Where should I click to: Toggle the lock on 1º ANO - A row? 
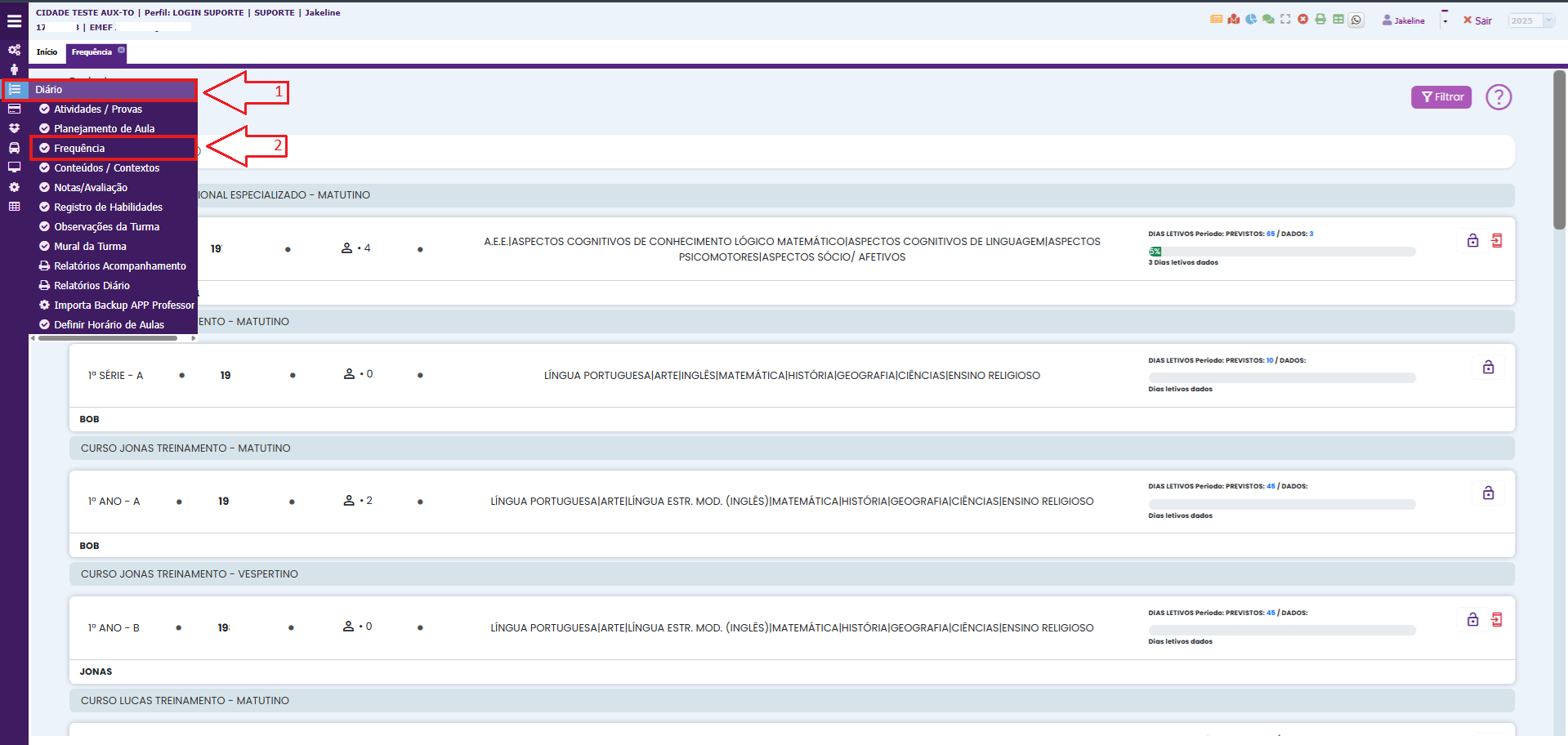click(x=1488, y=493)
